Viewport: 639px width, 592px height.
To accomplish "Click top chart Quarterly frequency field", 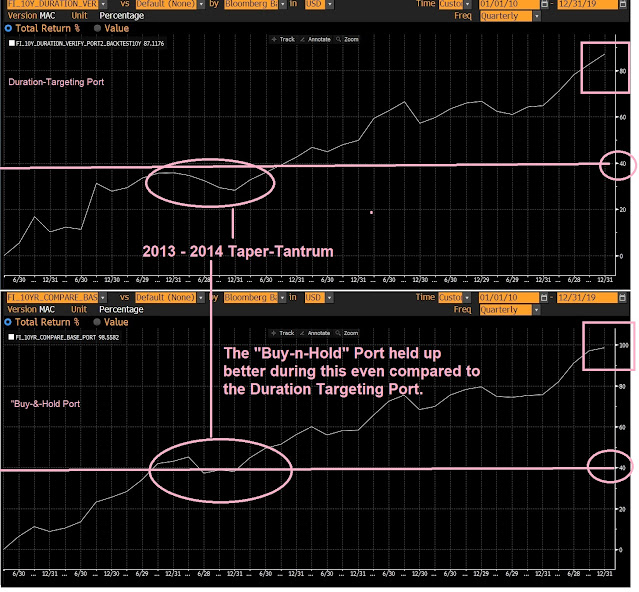I will (506, 16).
